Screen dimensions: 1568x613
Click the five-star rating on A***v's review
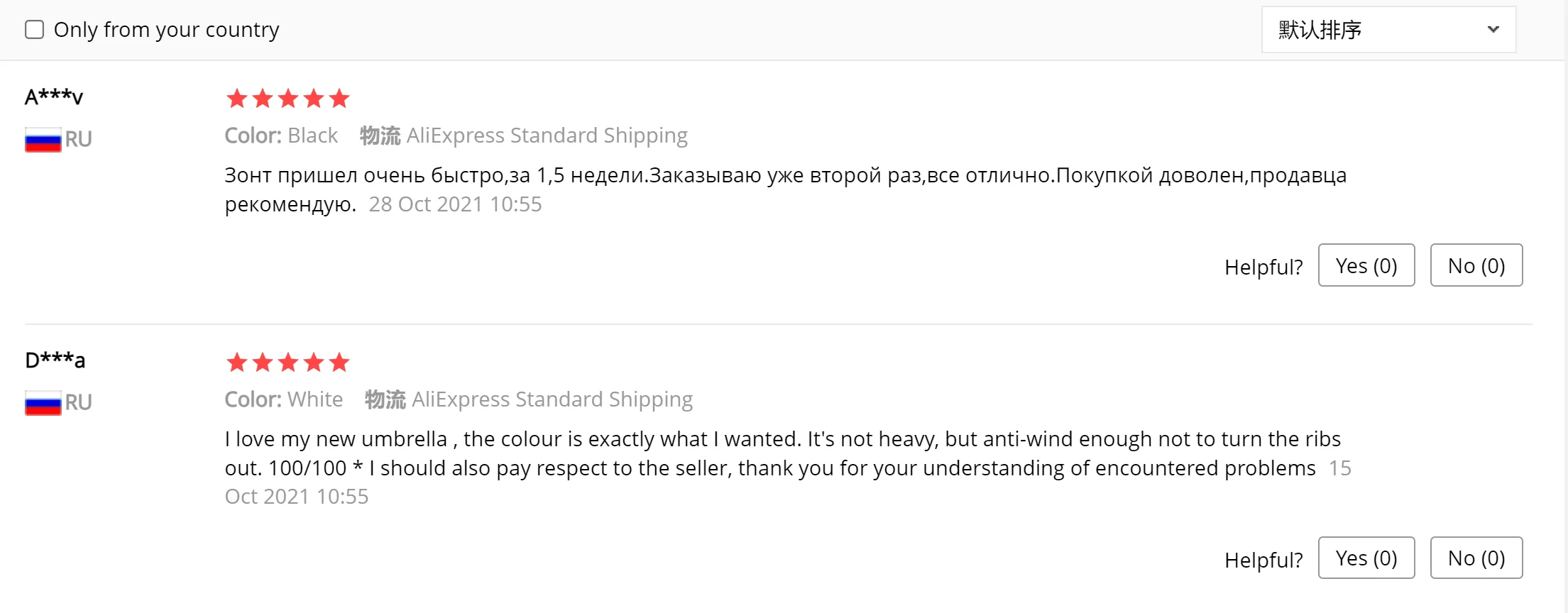click(287, 99)
